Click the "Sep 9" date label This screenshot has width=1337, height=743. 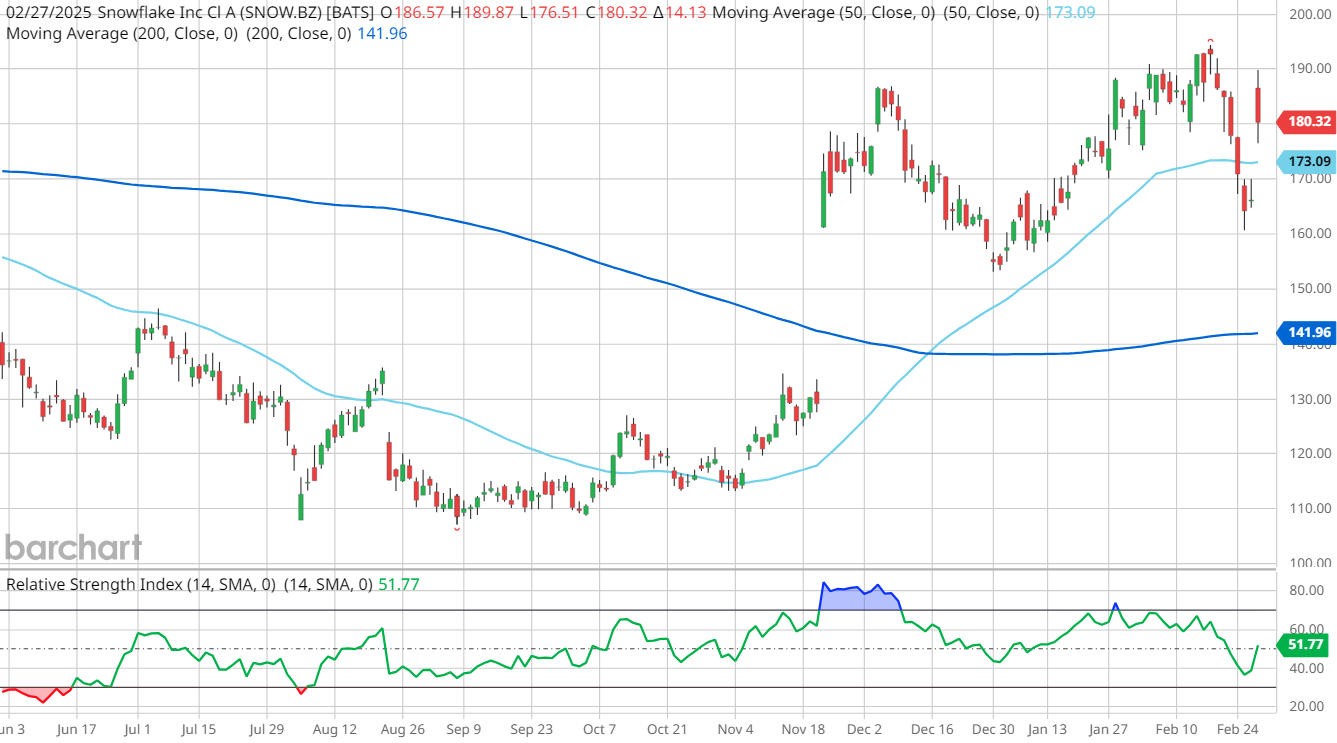[x=464, y=730]
